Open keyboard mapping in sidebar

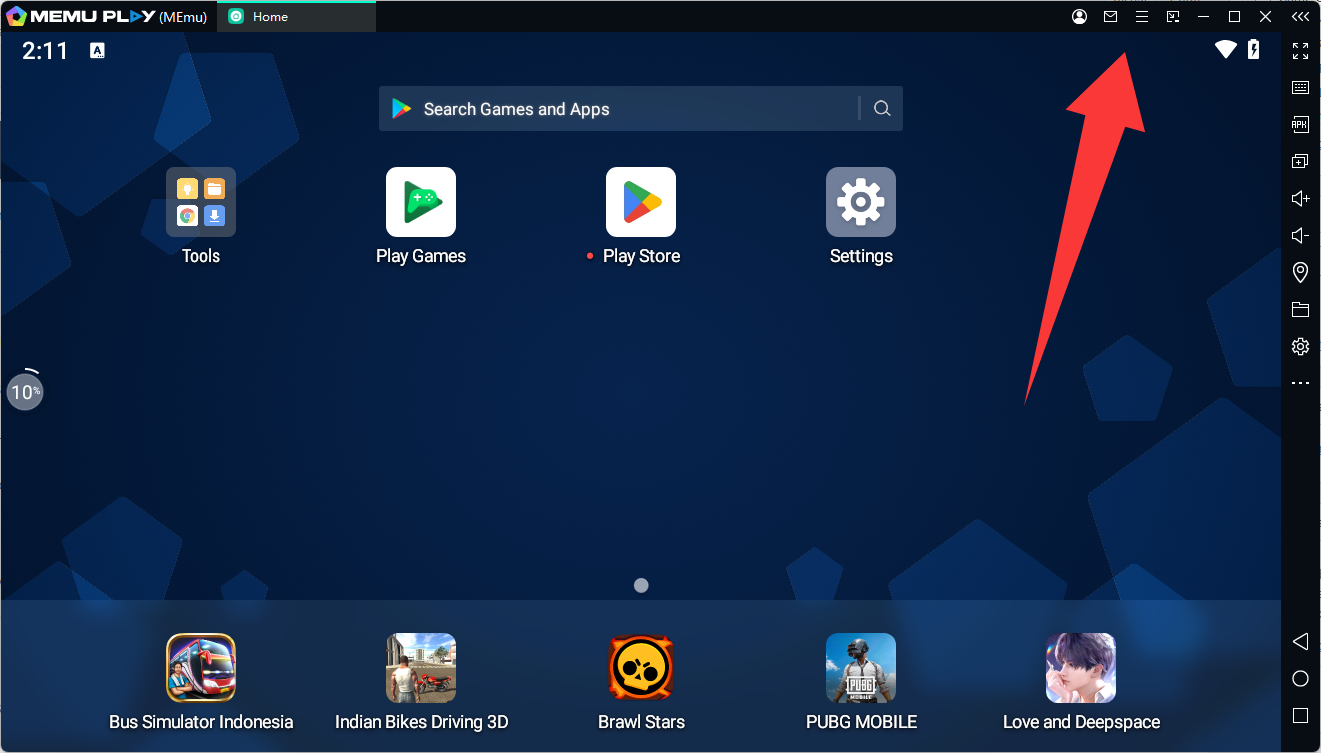coord(1300,88)
